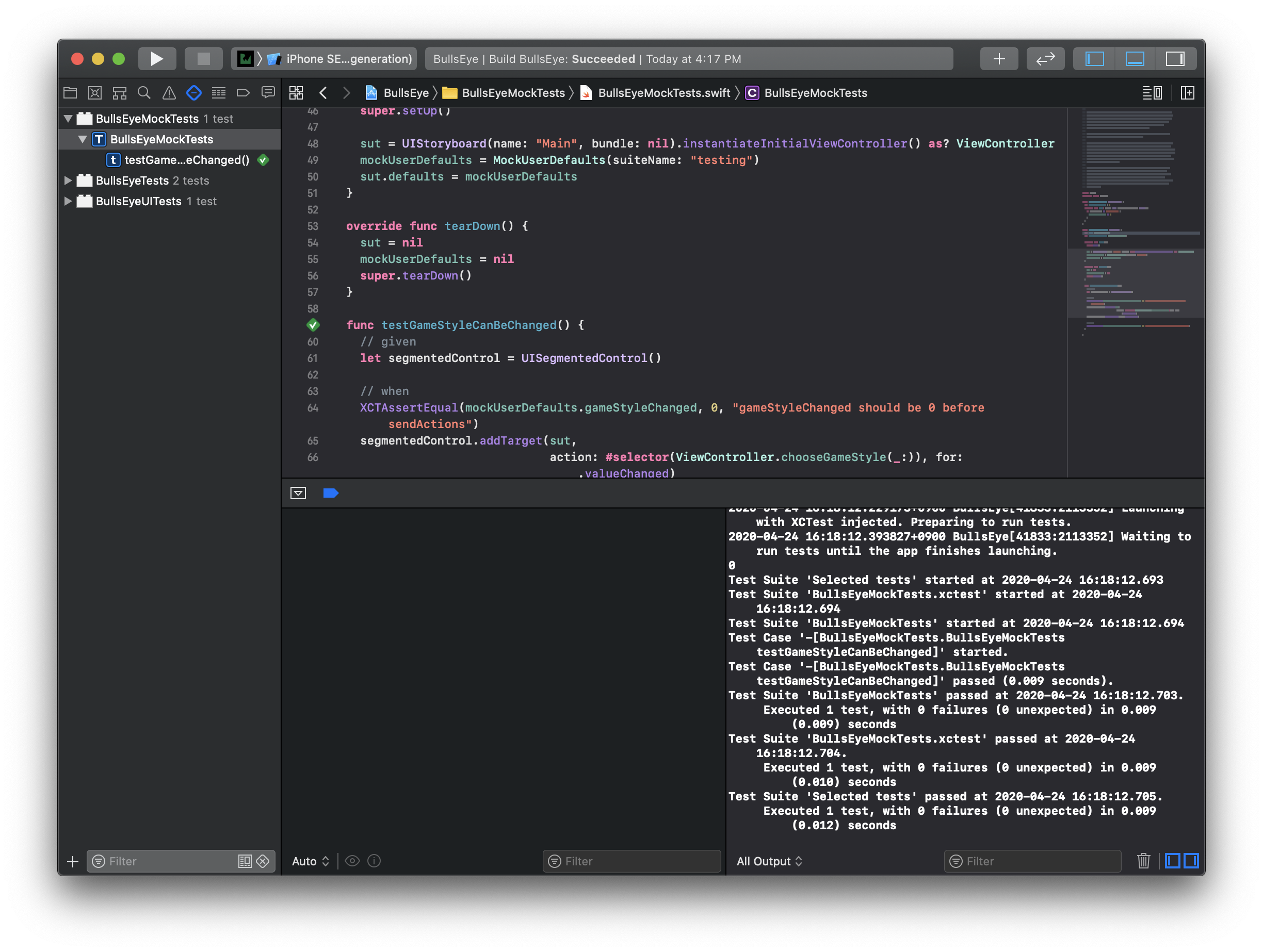
Task: Click the Library plus button
Action: [999, 59]
